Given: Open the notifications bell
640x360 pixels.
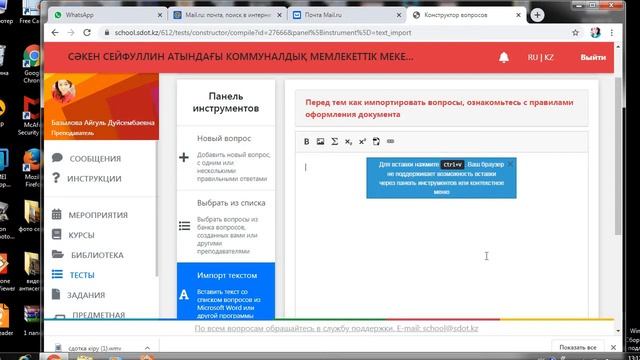Looking at the screenshot, I should (504, 58).
